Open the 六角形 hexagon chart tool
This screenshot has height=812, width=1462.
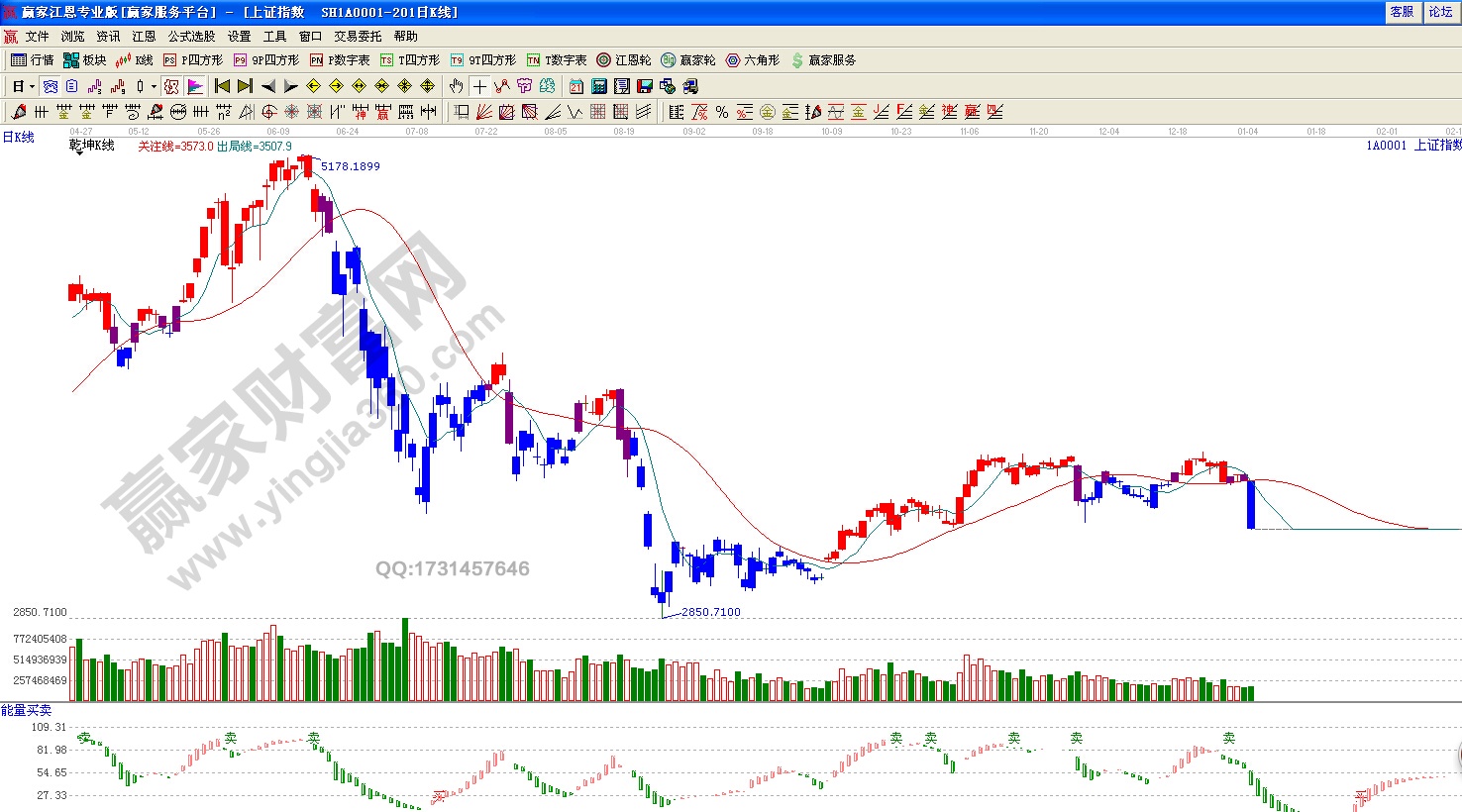[753, 60]
